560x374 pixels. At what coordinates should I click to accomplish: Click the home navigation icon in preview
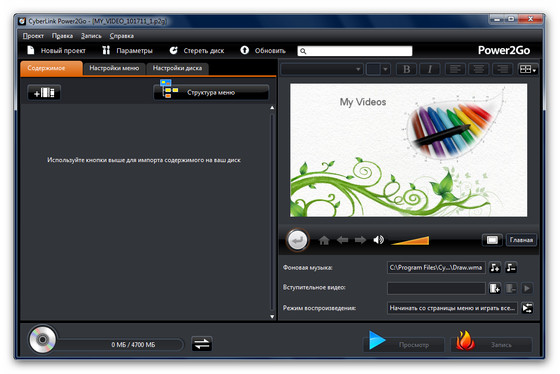tap(324, 240)
